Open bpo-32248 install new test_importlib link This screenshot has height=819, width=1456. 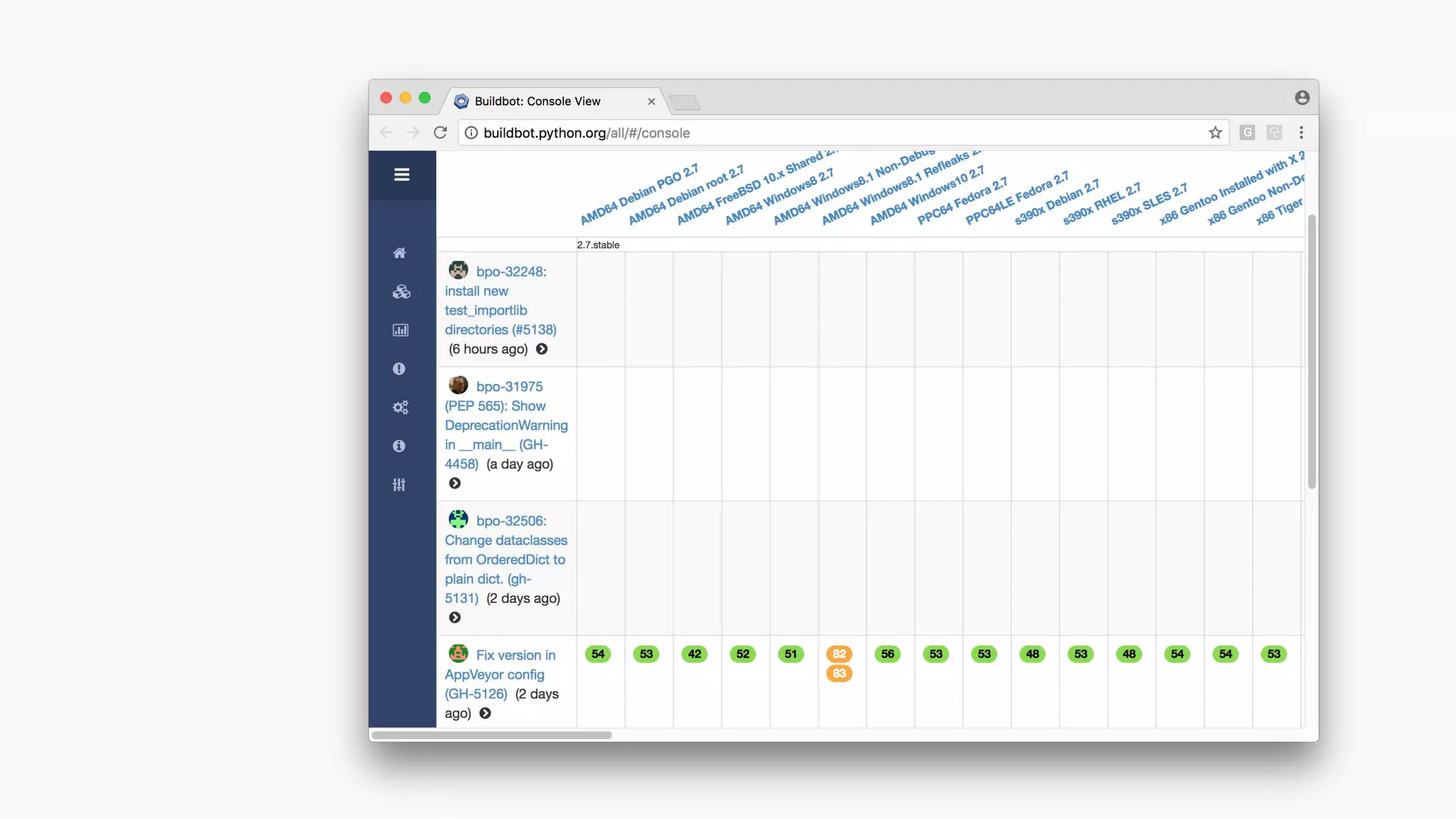pyautogui.click(x=500, y=301)
